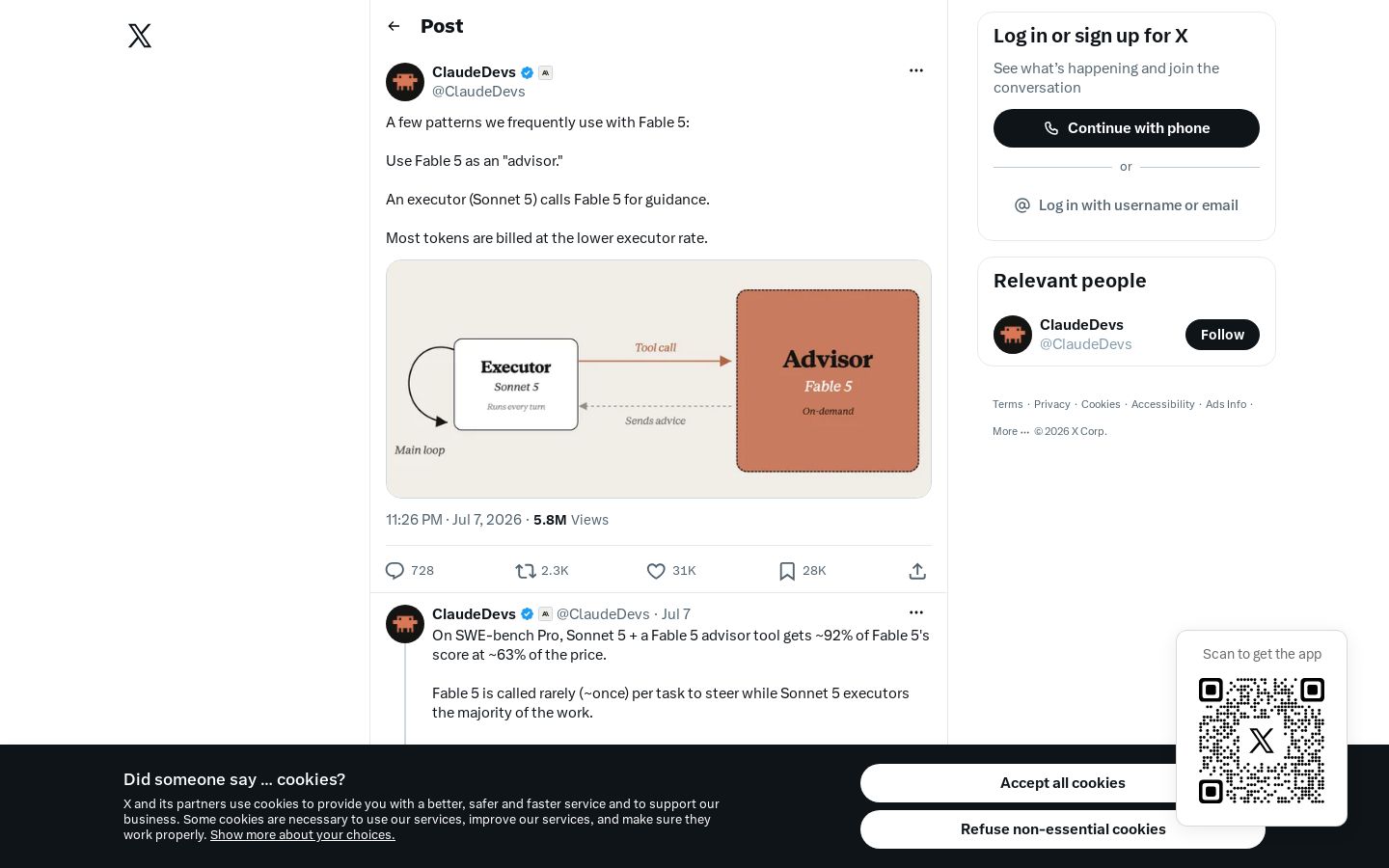Click Continue with phone button
This screenshot has height=868, width=1389.
coord(1127,128)
